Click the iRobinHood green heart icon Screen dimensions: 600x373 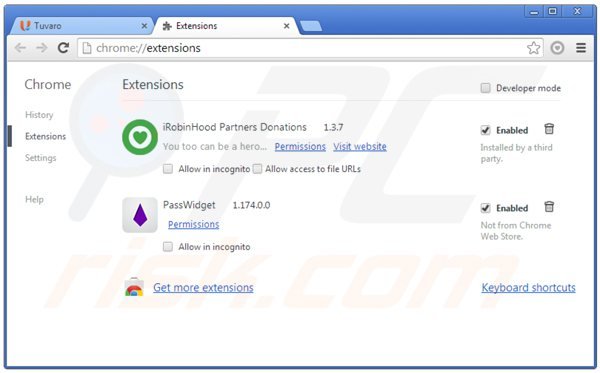(140, 137)
